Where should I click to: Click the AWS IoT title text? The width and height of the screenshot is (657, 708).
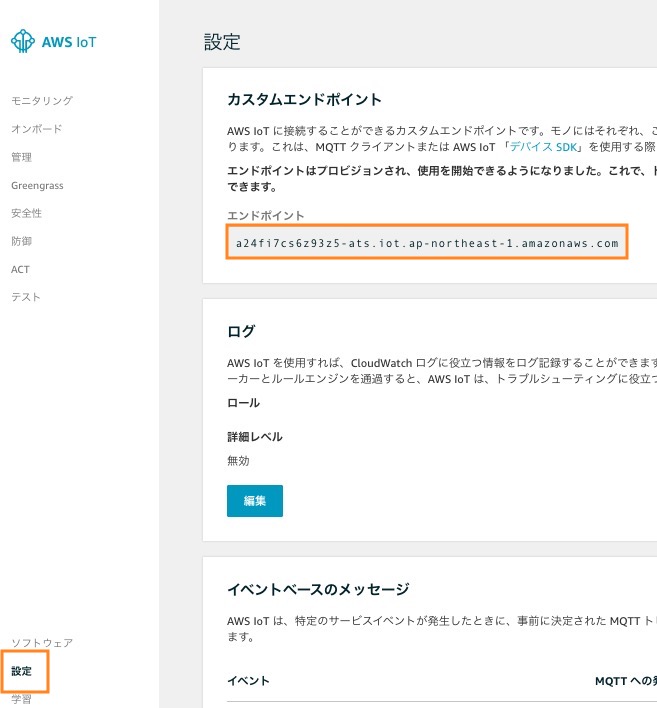click(x=69, y=42)
